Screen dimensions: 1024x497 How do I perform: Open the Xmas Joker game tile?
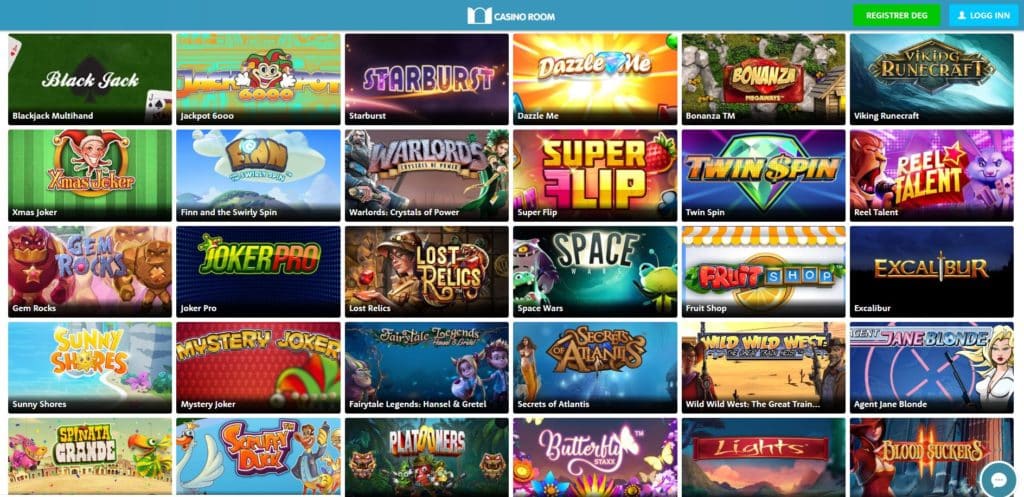pos(90,175)
